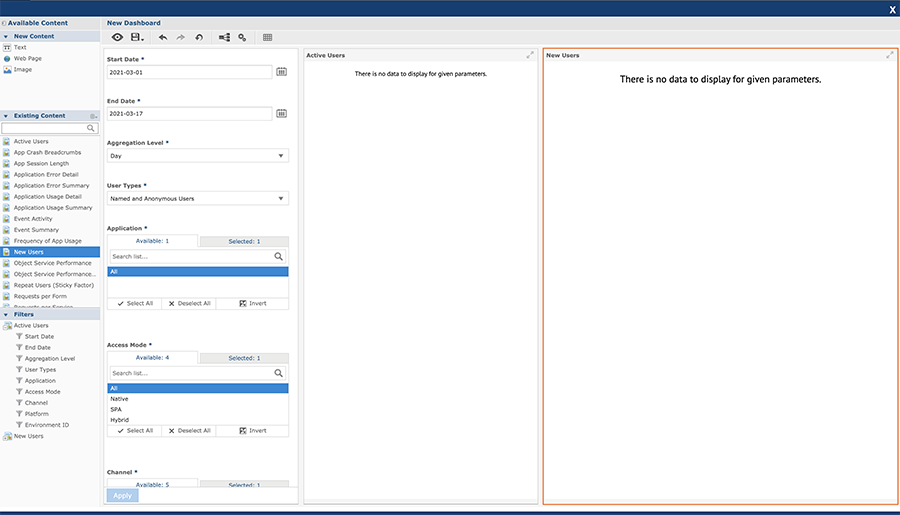Click the preview (eye) toolbar icon
Viewport: 900px width, 515px height.
click(x=117, y=37)
